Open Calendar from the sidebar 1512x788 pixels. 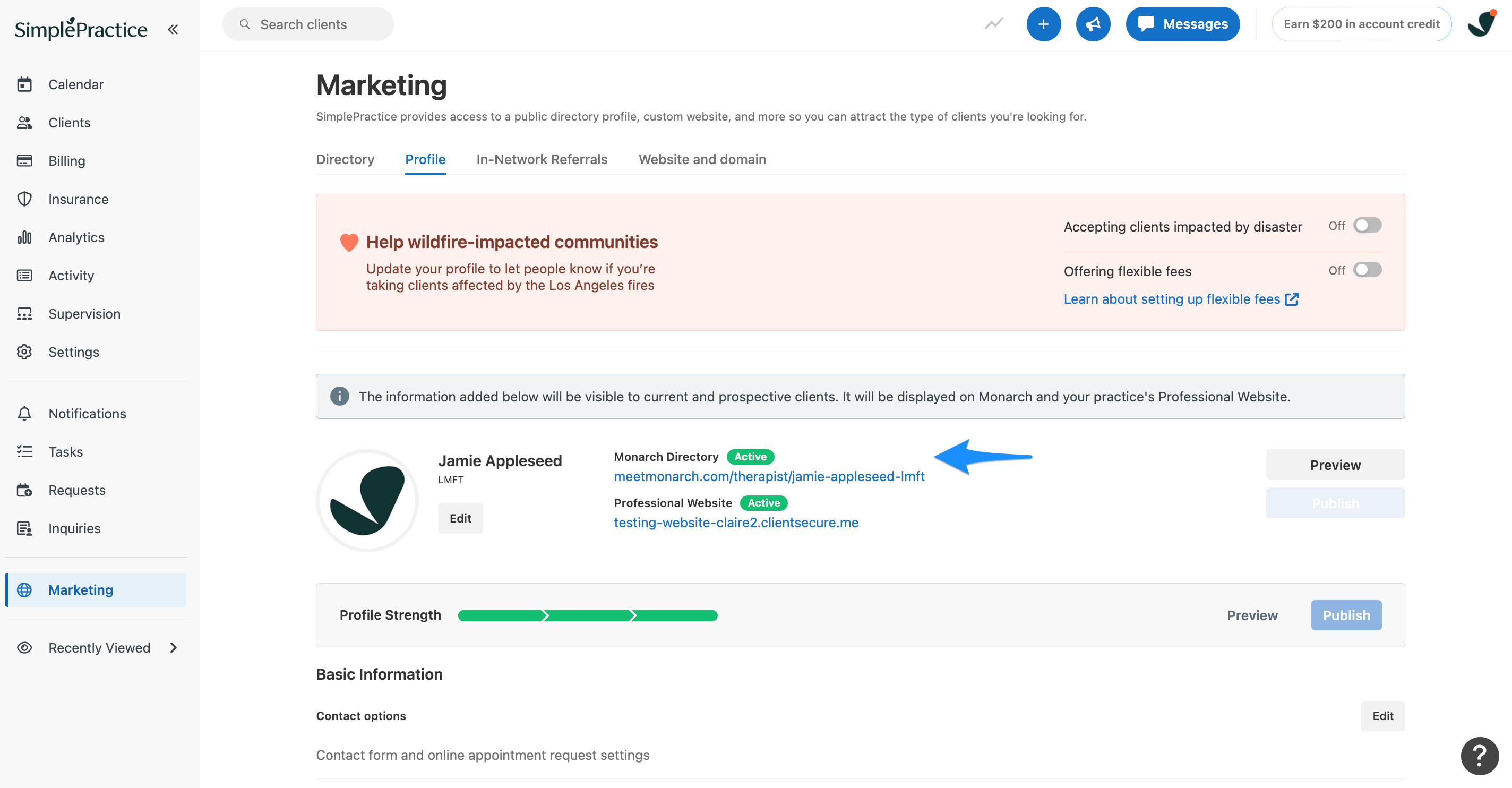click(76, 84)
